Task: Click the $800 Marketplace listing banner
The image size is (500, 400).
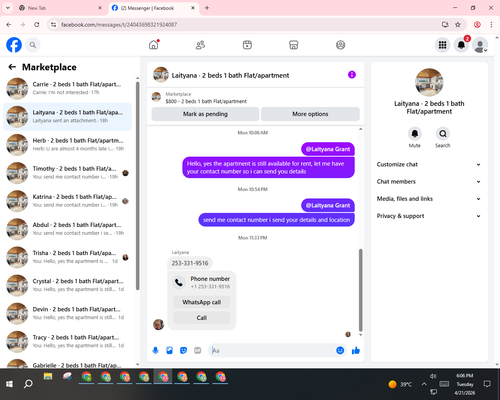Action: [256, 98]
